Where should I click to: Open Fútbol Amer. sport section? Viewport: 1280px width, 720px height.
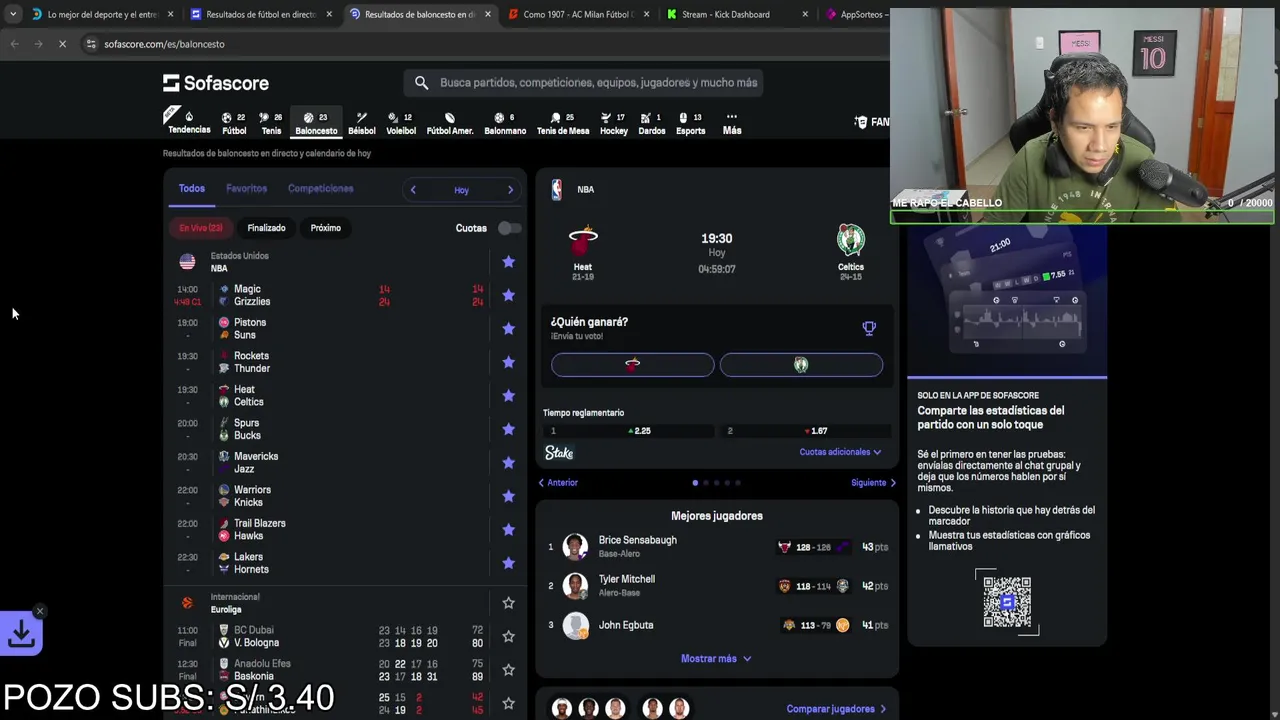[x=450, y=123]
